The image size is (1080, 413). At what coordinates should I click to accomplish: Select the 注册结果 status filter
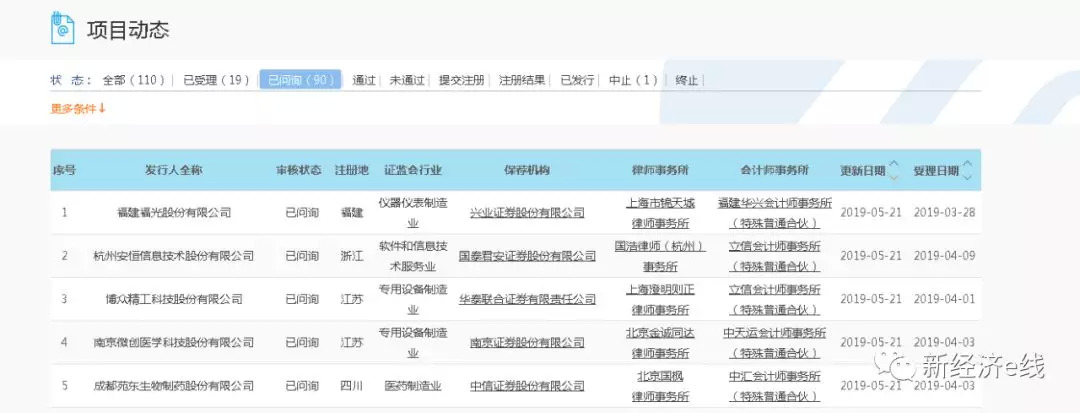point(522,80)
